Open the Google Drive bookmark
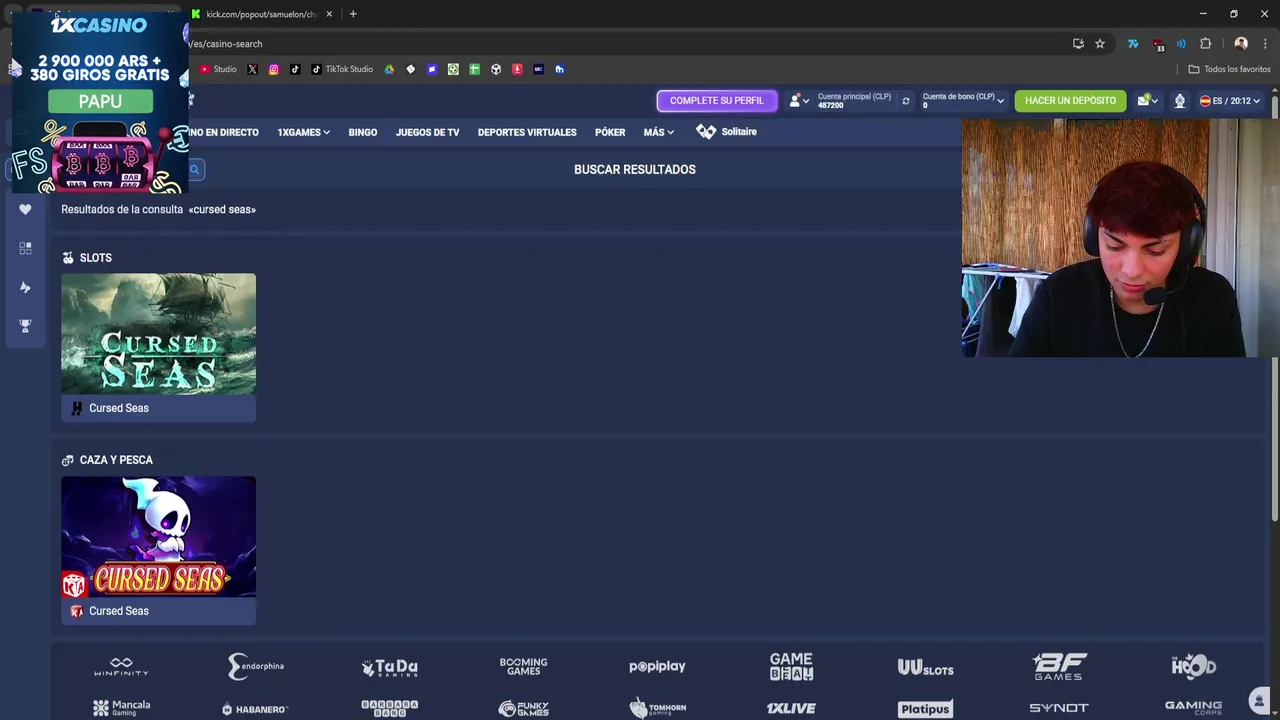Viewport: 1280px width, 720px height. 389,69
